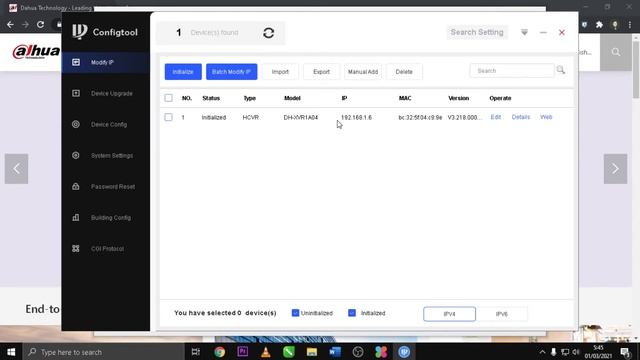
Task: Open the notification center icon
Action: tap(625, 352)
